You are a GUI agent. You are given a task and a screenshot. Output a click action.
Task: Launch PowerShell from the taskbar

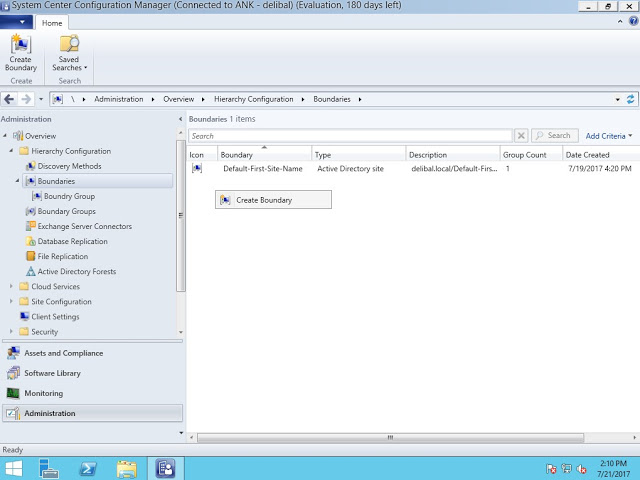click(87, 468)
